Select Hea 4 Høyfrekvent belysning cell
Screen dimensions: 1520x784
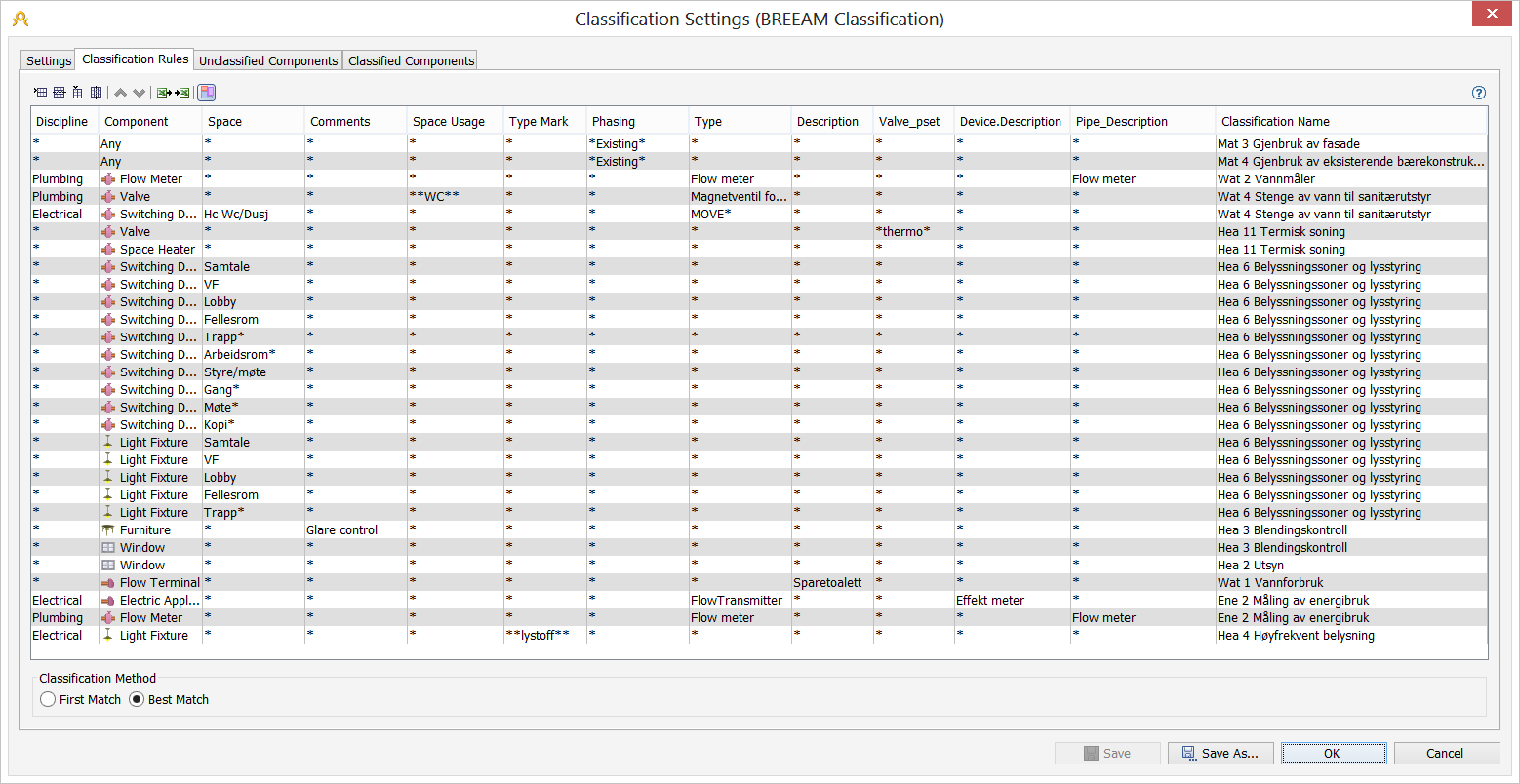coord(1351,636)
